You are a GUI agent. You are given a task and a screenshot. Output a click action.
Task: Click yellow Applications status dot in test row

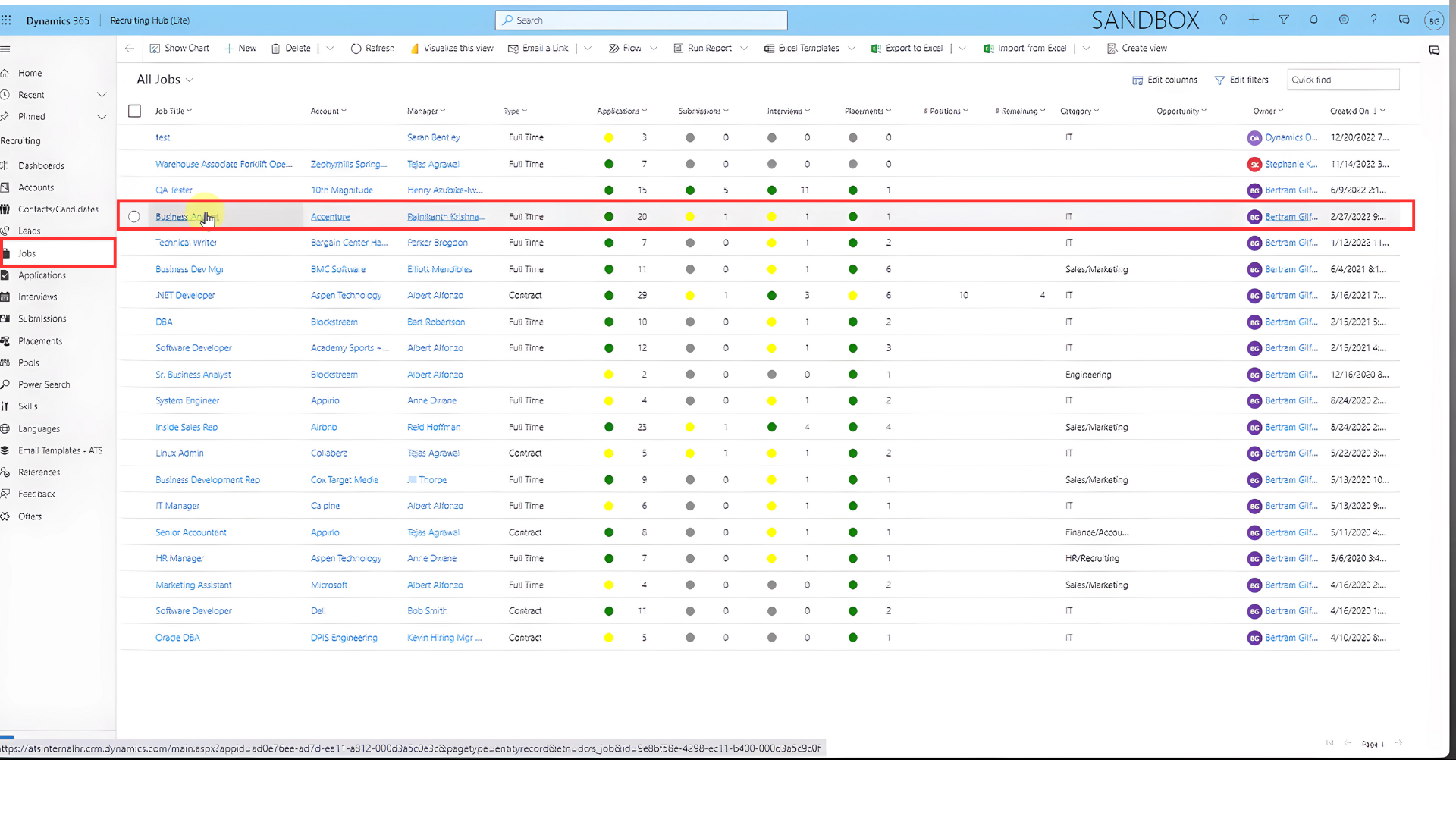tap(609, 138)
